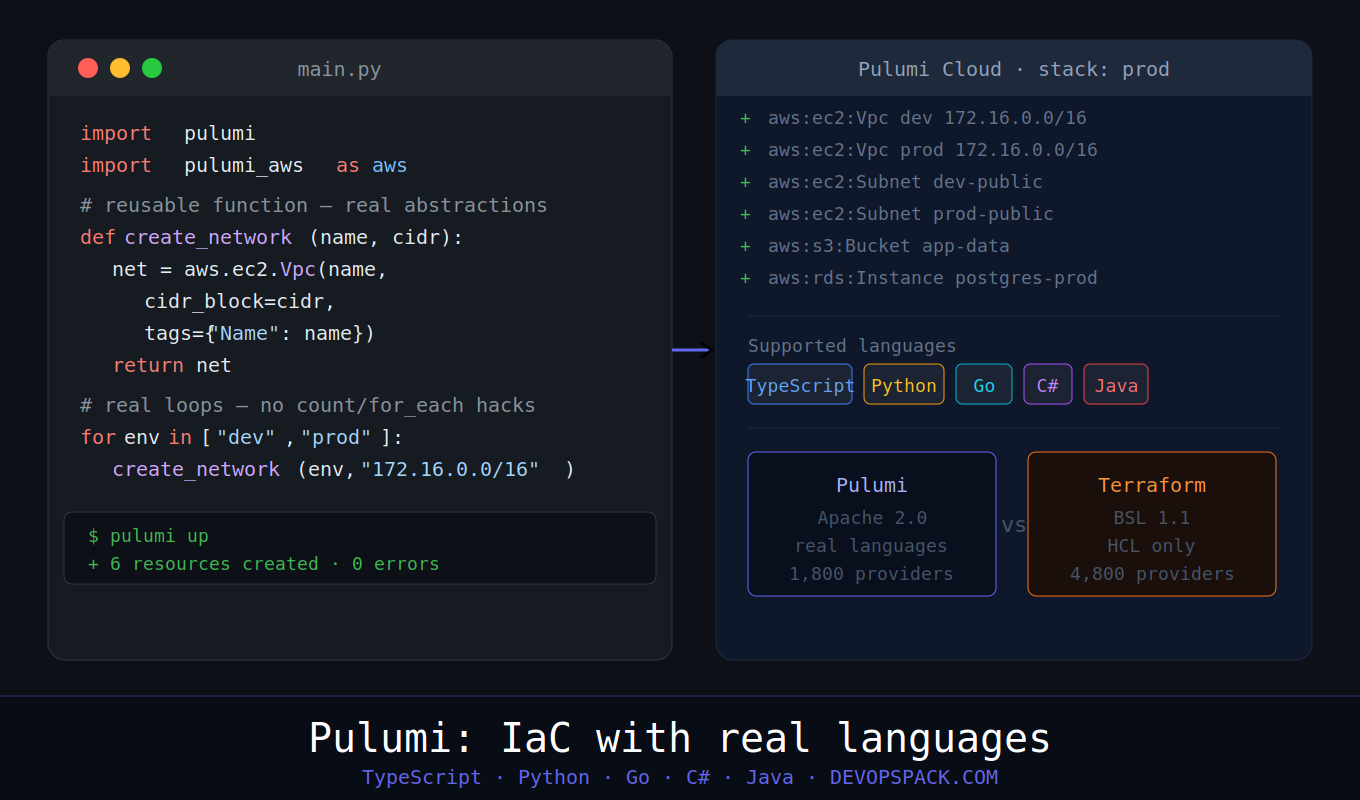Click the 'aws:ec2:Vpc prod 172.16.0.0/16' row

(x=919, y=150)
